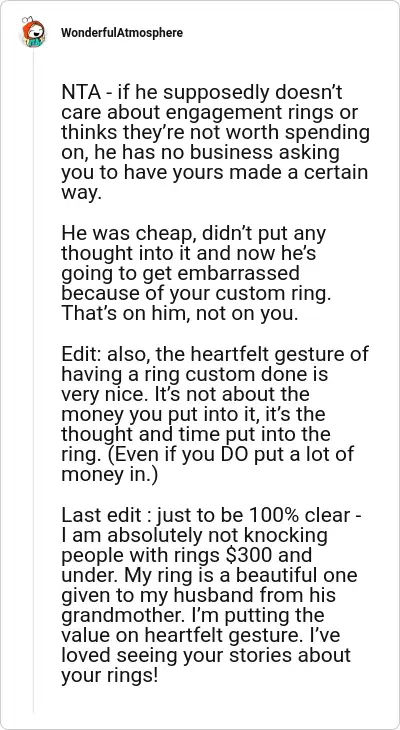Click the 'Edit: also' label
Viewport: 400px width, 730px height.
tap(106, 354)
